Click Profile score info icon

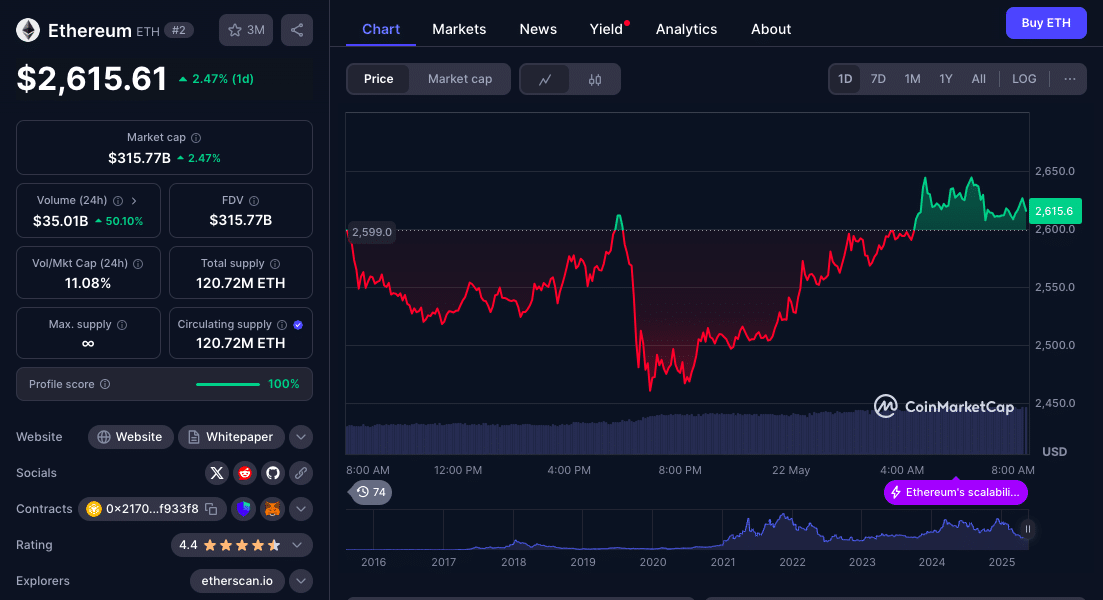coord(105,384)
